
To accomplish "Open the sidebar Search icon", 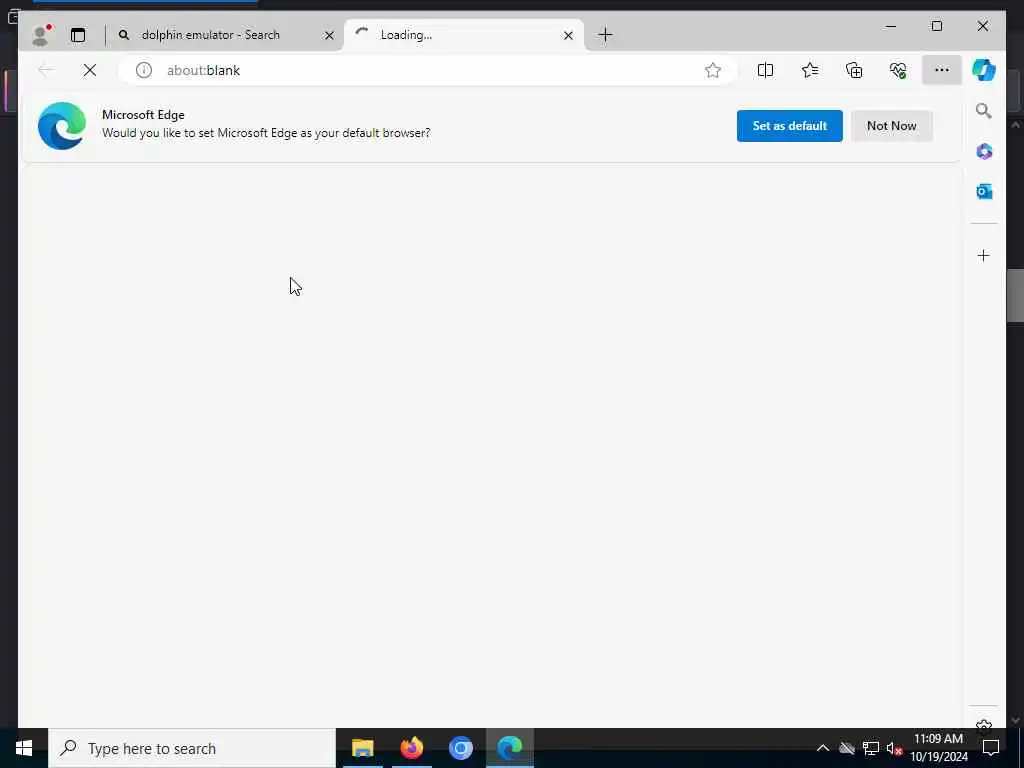I will coord(984,111).
